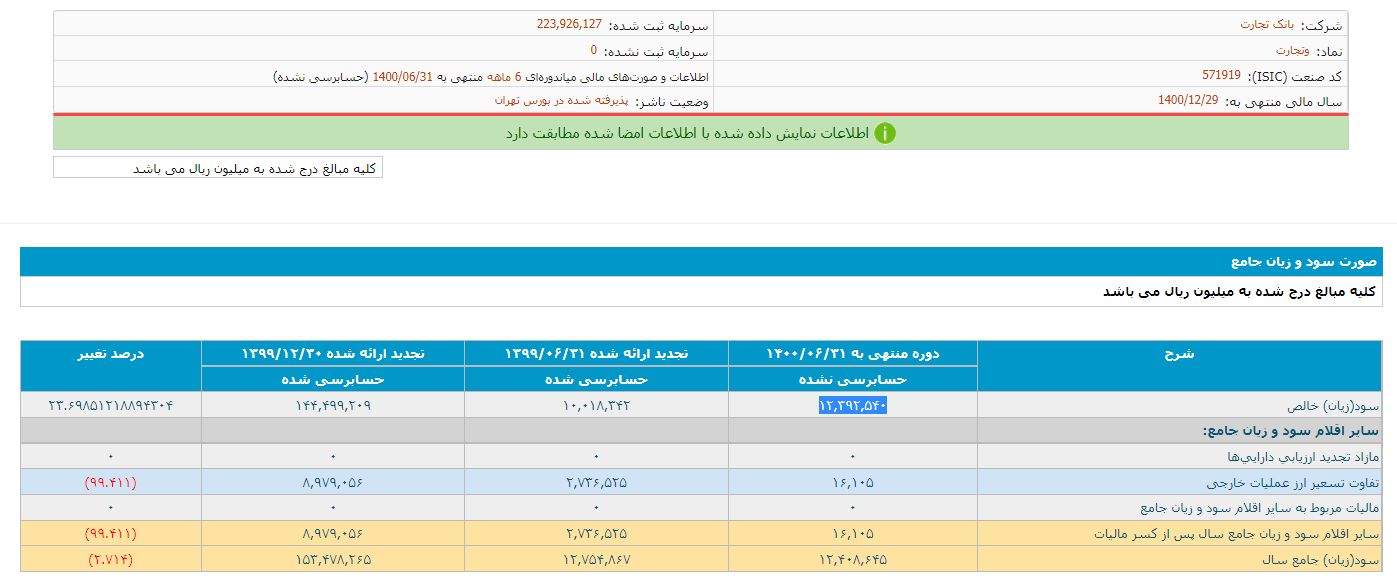Click the دوره منتهی به ۱۴۰۰/۰۶/۳۱ column header
This screenshot has height=582, width=1397.
click(x=852, y=354)
